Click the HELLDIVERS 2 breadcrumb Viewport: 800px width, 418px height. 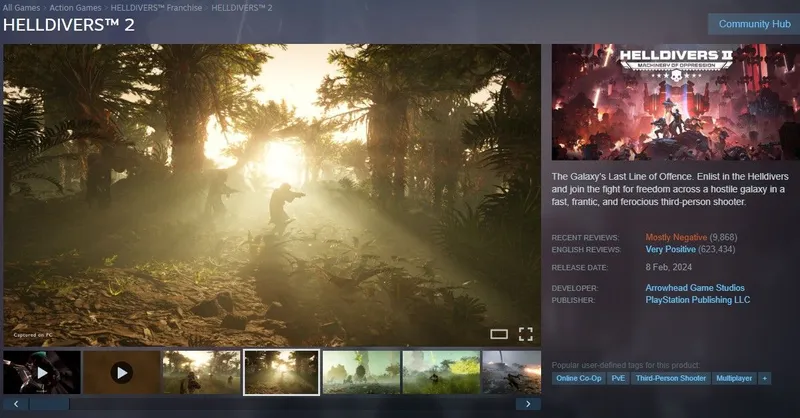tap(242, 8)
